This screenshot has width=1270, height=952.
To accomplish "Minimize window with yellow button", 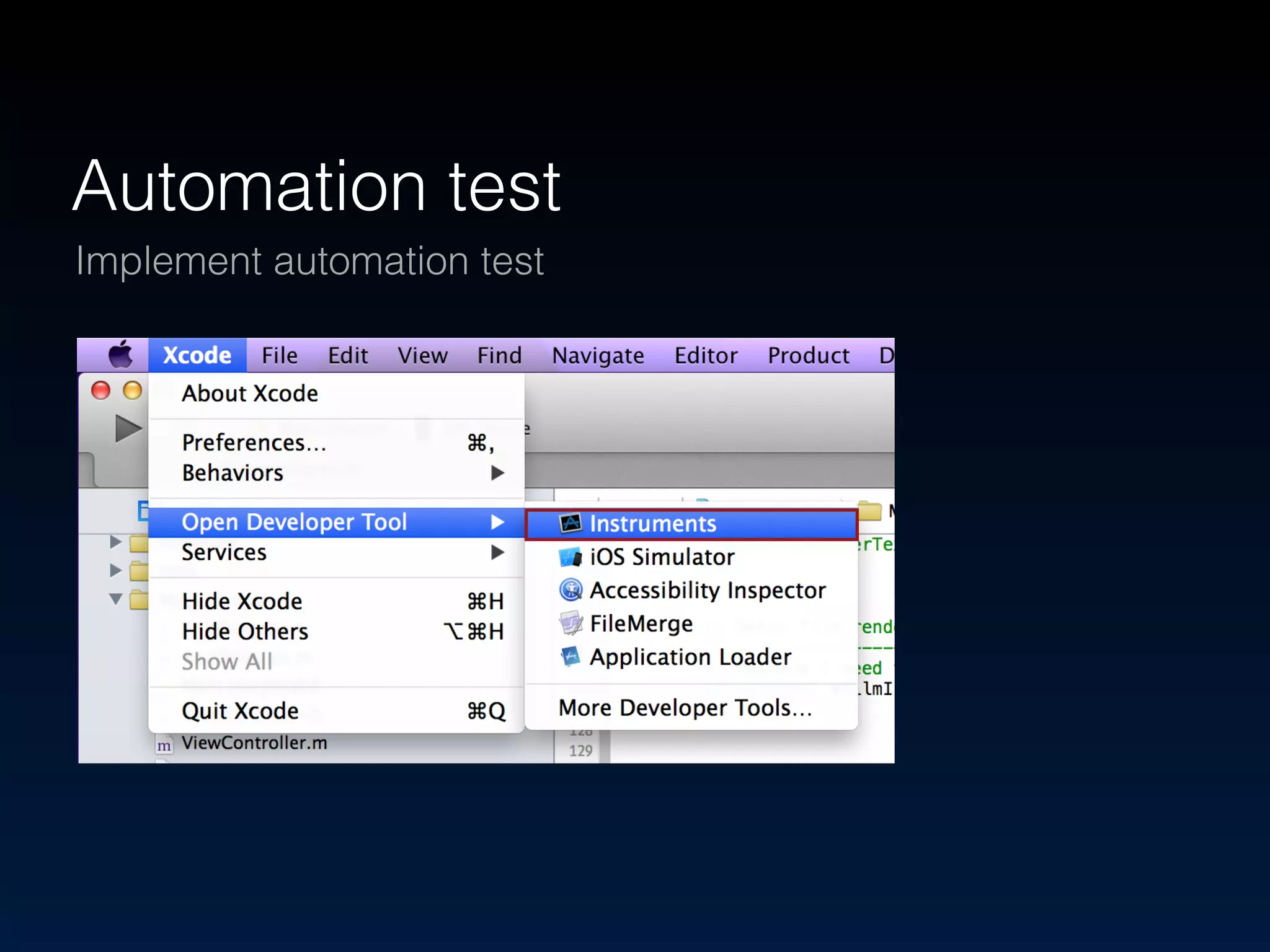I will 132,390.
